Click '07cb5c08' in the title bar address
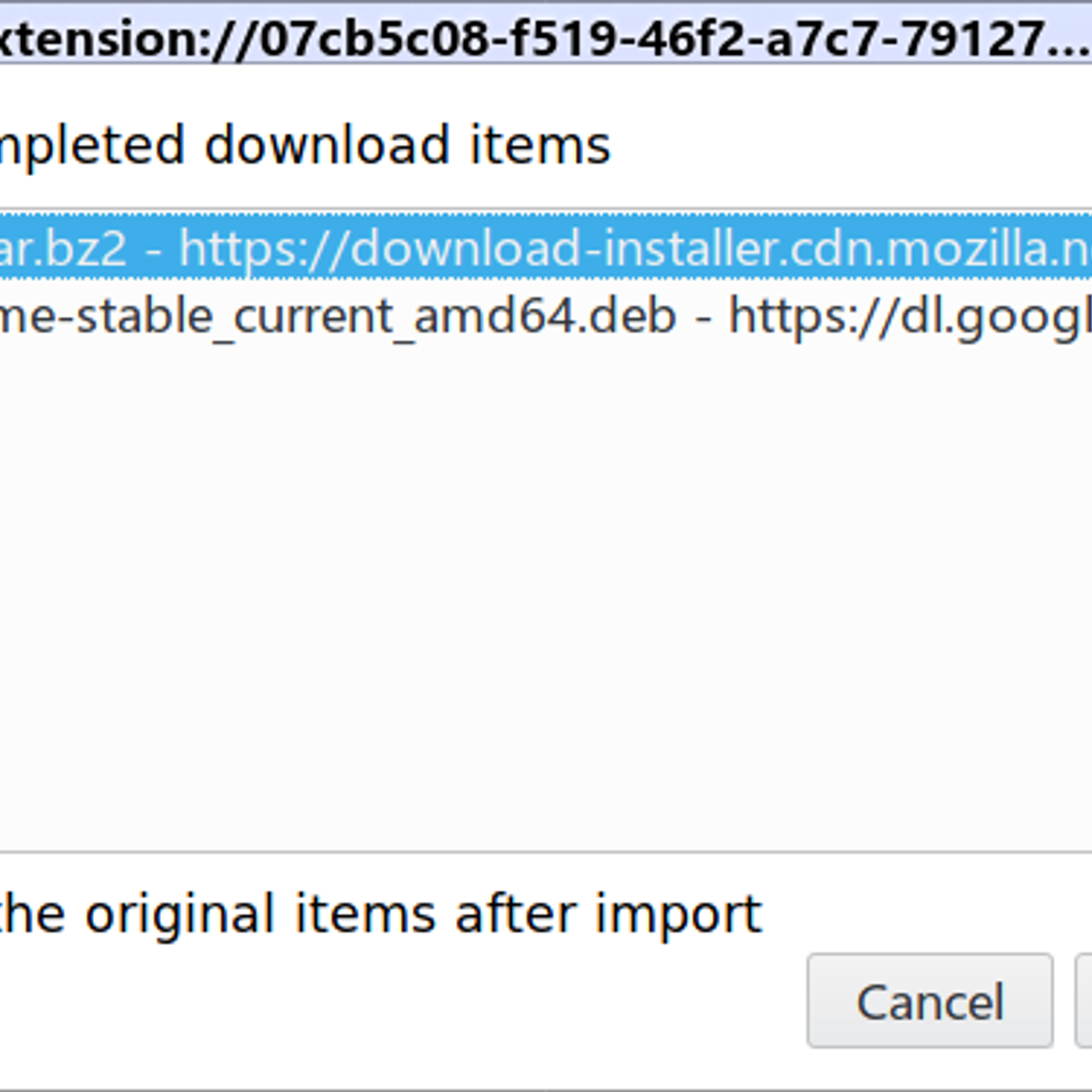Image resolution: width=1092 pixels, height=1092 pixels. tap(374, 38)
